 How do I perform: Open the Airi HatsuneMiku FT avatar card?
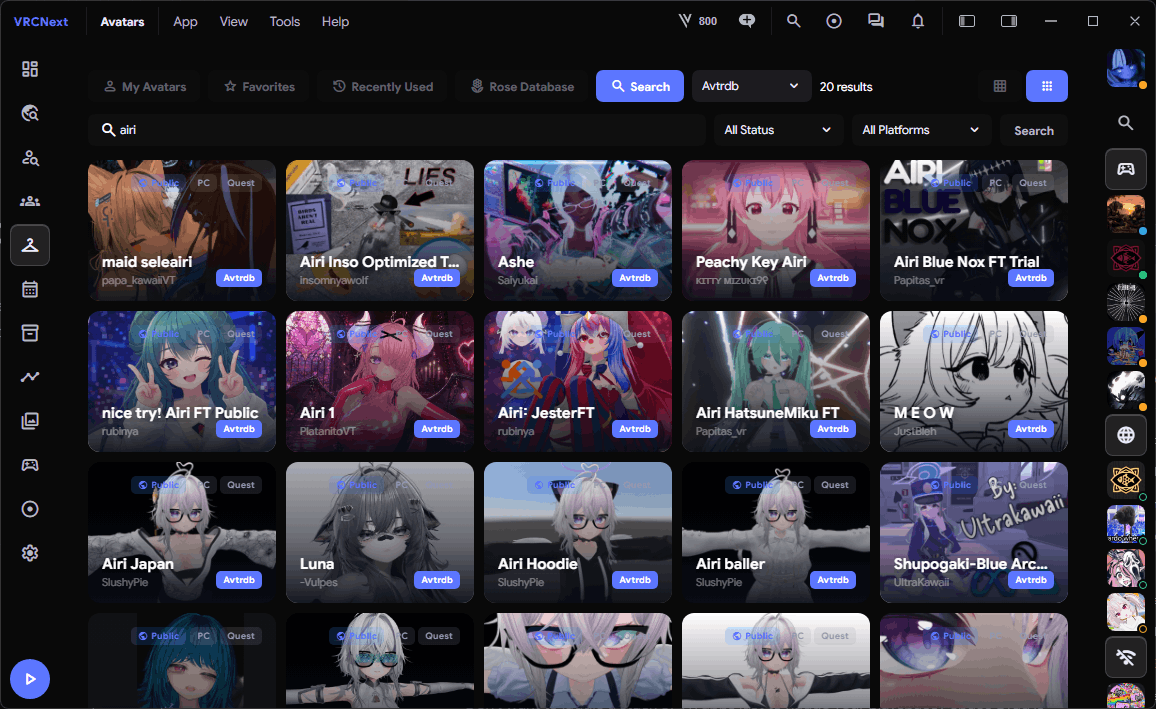pos(776,381)
